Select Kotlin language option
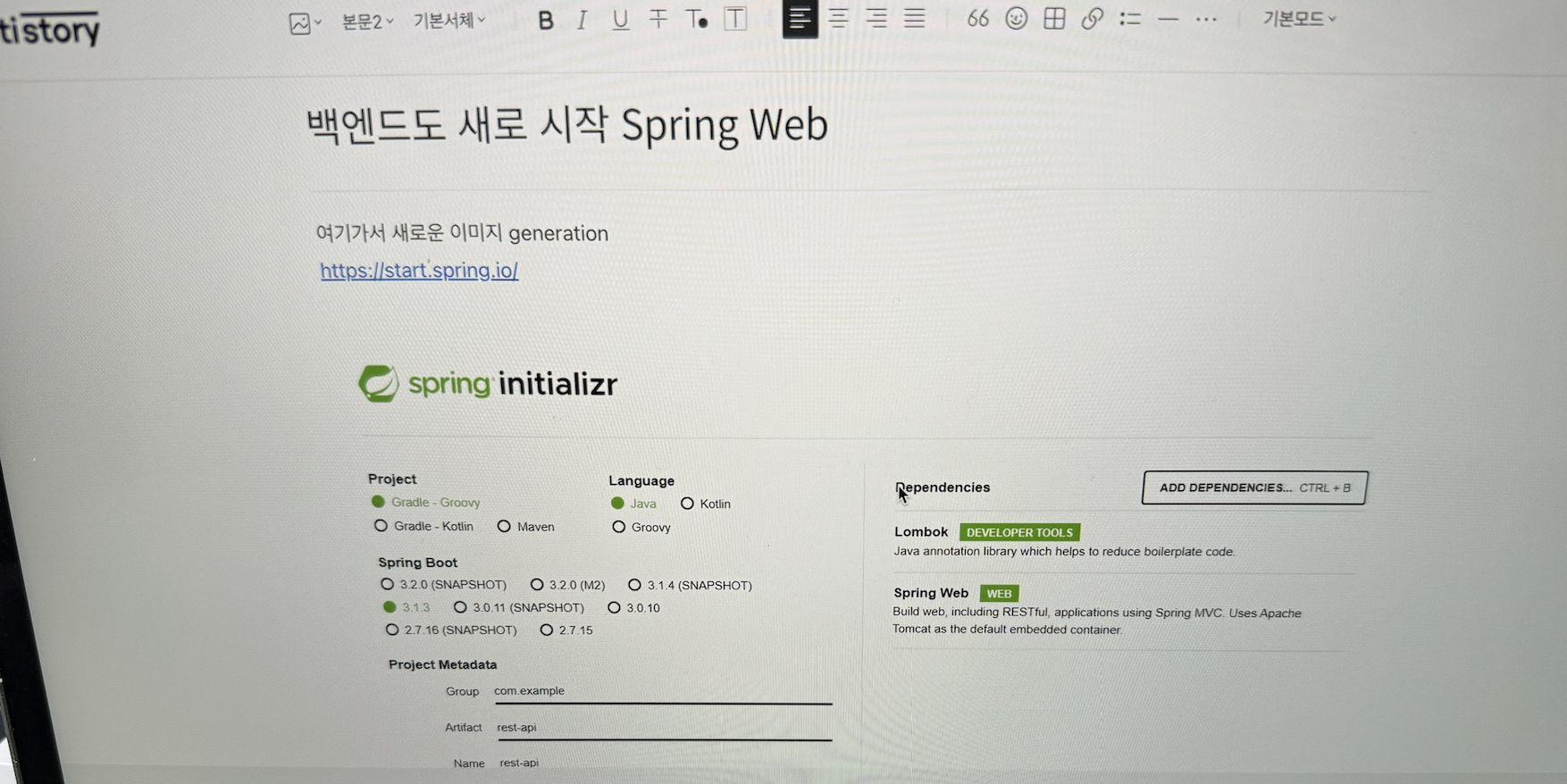Image resolution: width=1567 pixels, height=784 pixels. coord(706,504)
